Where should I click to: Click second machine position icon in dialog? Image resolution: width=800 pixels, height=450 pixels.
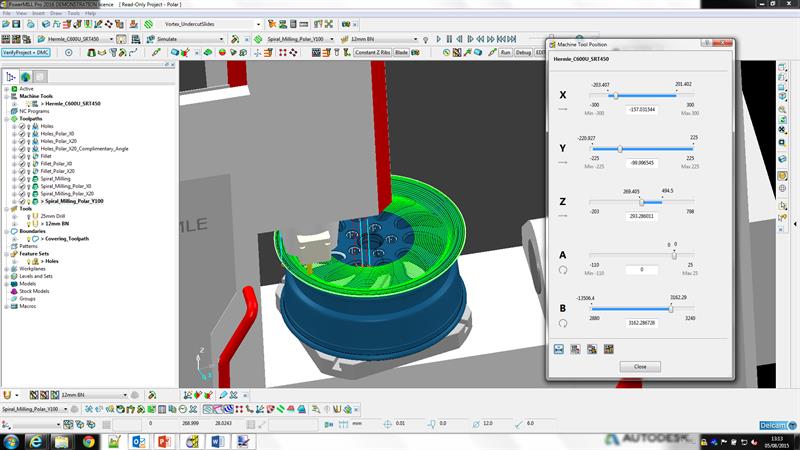tap(575, 349)
